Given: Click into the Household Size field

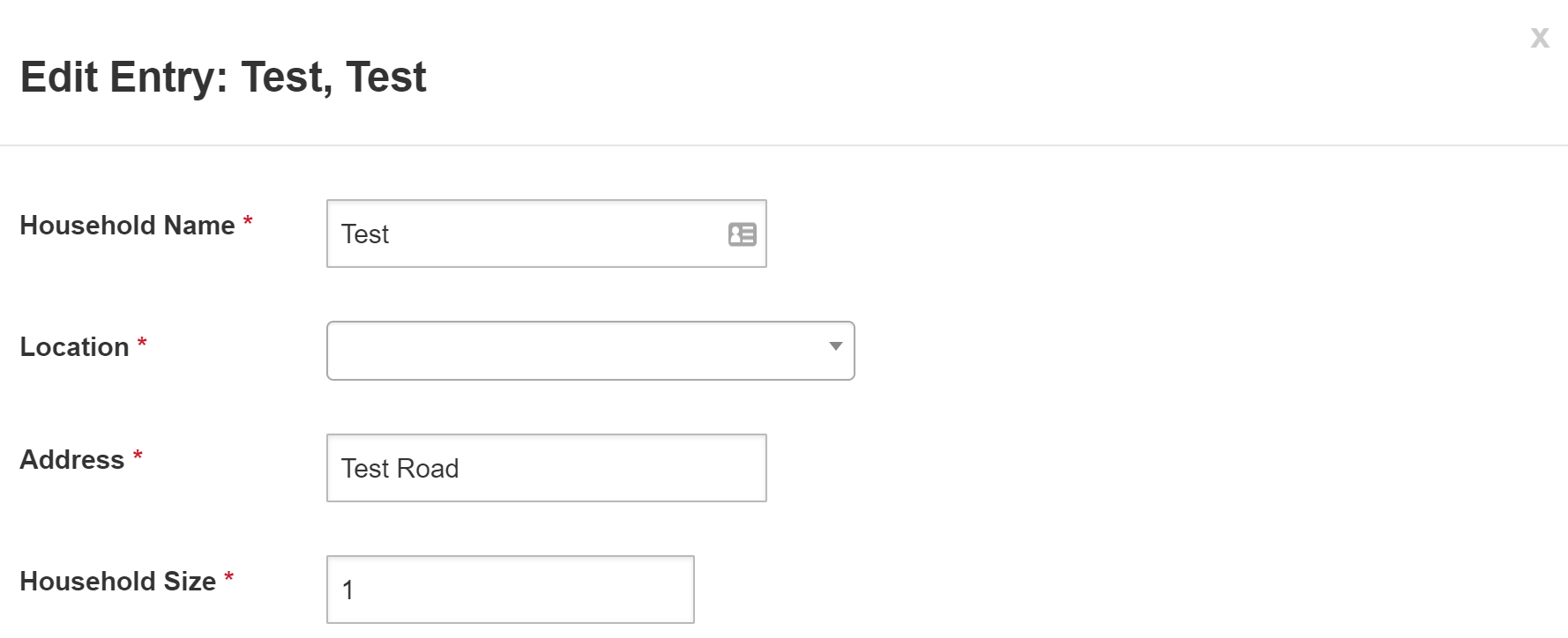Looking at the screenshot, I should coord(529,590).
